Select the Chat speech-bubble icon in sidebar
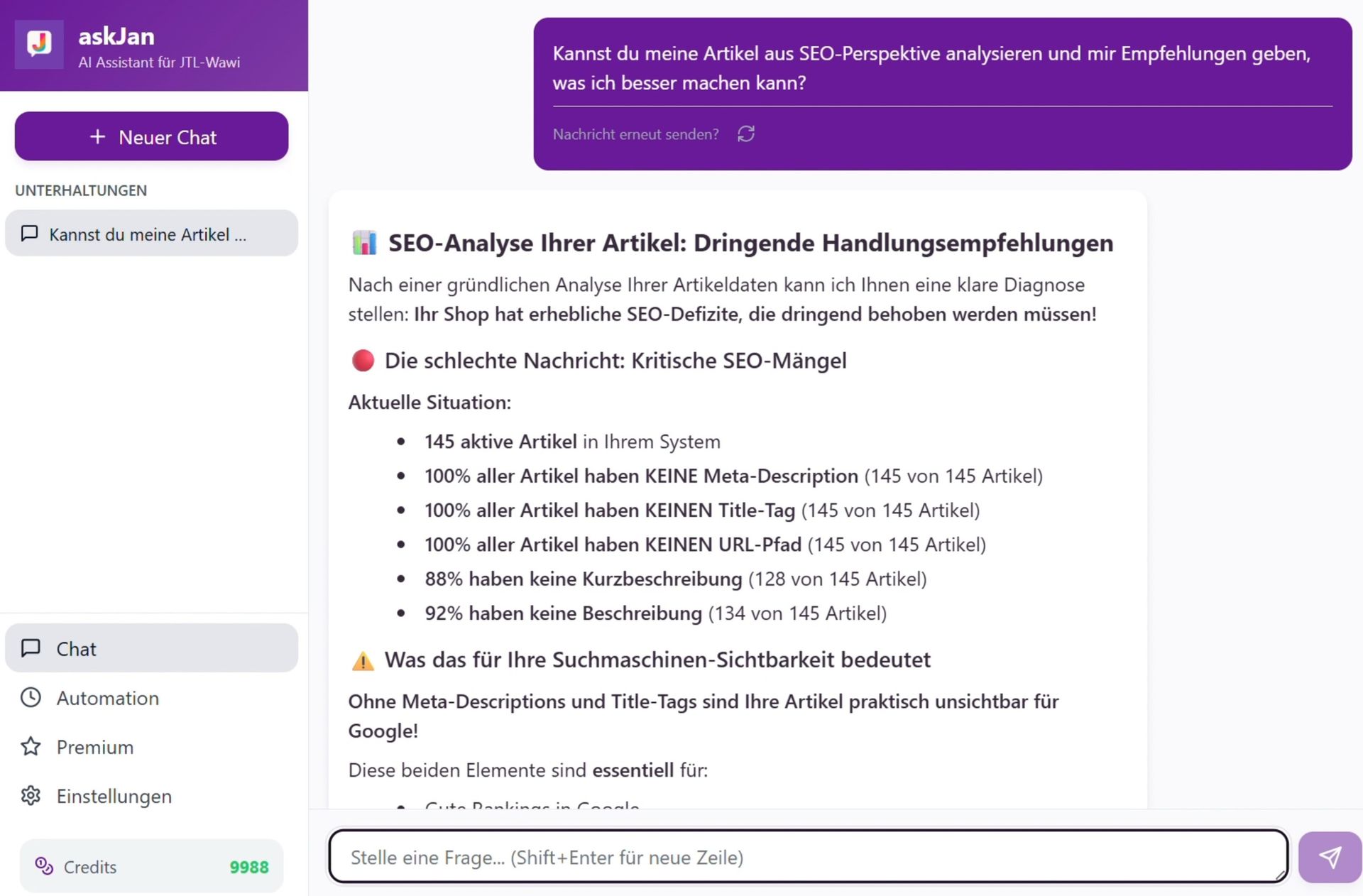The width and height of the screenshot is (1363, 896). coord(31,648)
